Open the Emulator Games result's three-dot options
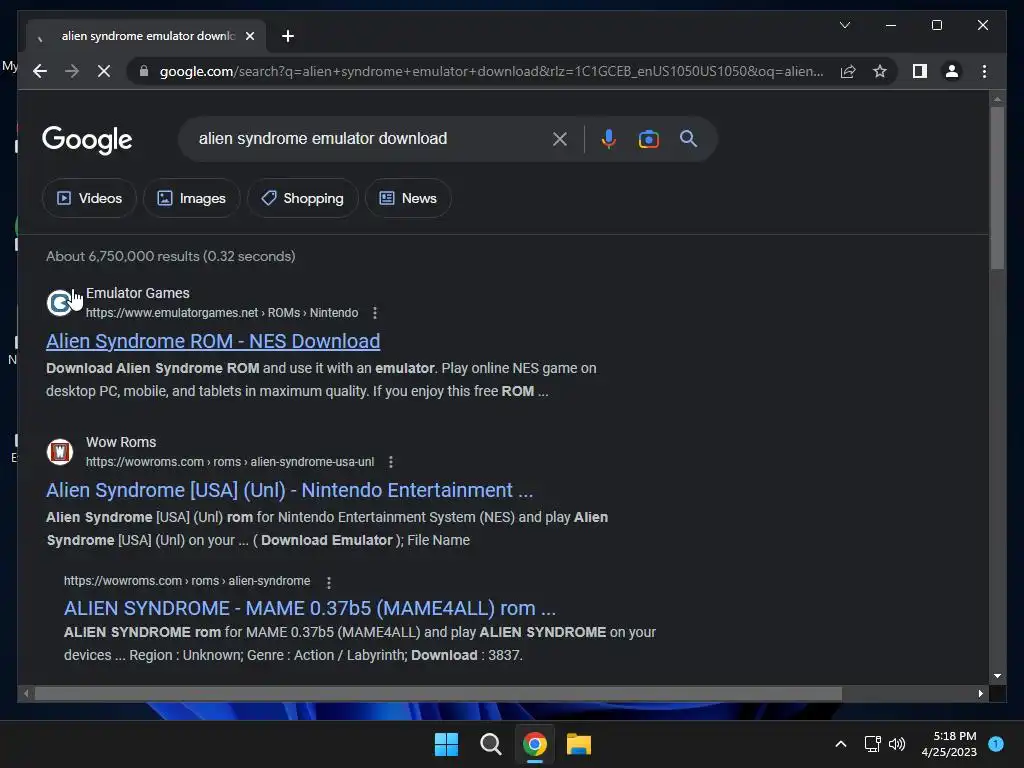This screenshot has height=768, width=1024. [375, 313]
